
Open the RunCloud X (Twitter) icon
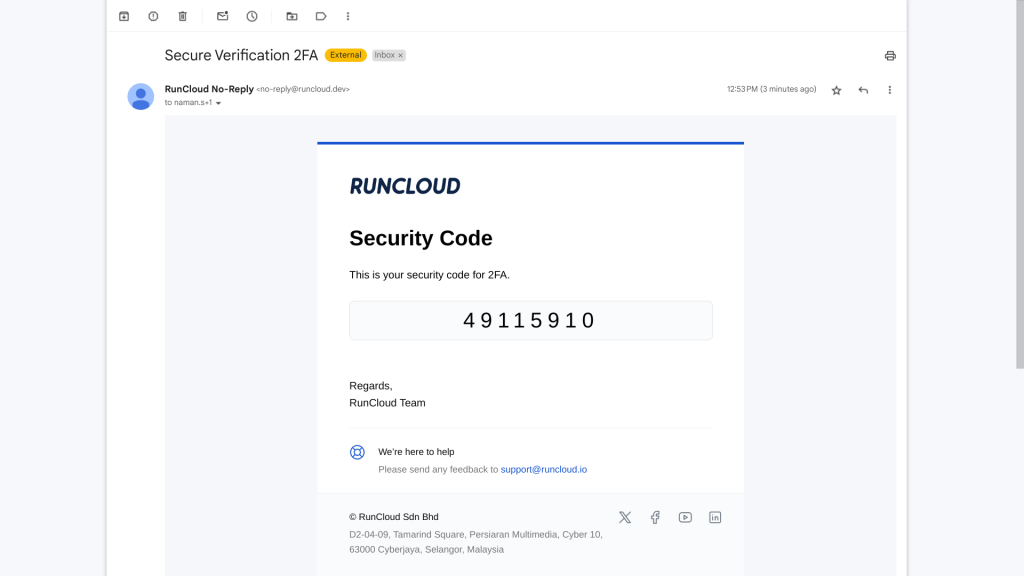pyautogui.click(x=625, y=517)
